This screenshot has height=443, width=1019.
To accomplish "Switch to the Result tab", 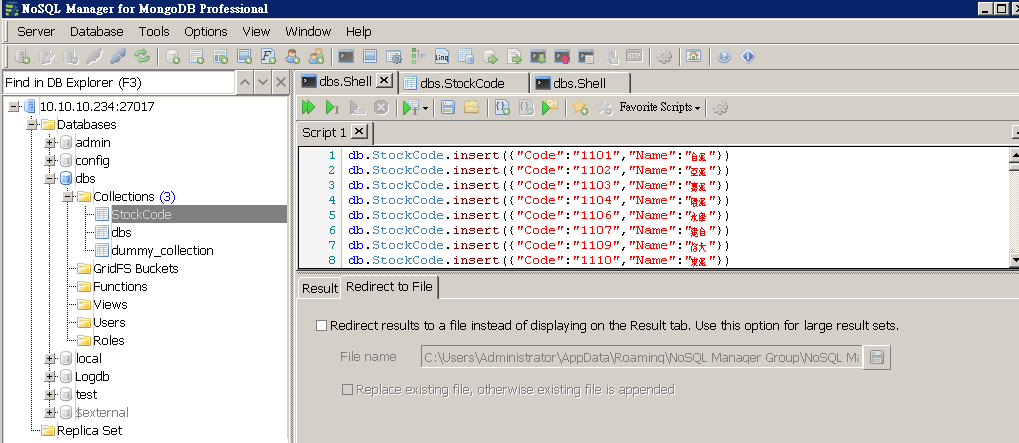I will tap(320, 288).
